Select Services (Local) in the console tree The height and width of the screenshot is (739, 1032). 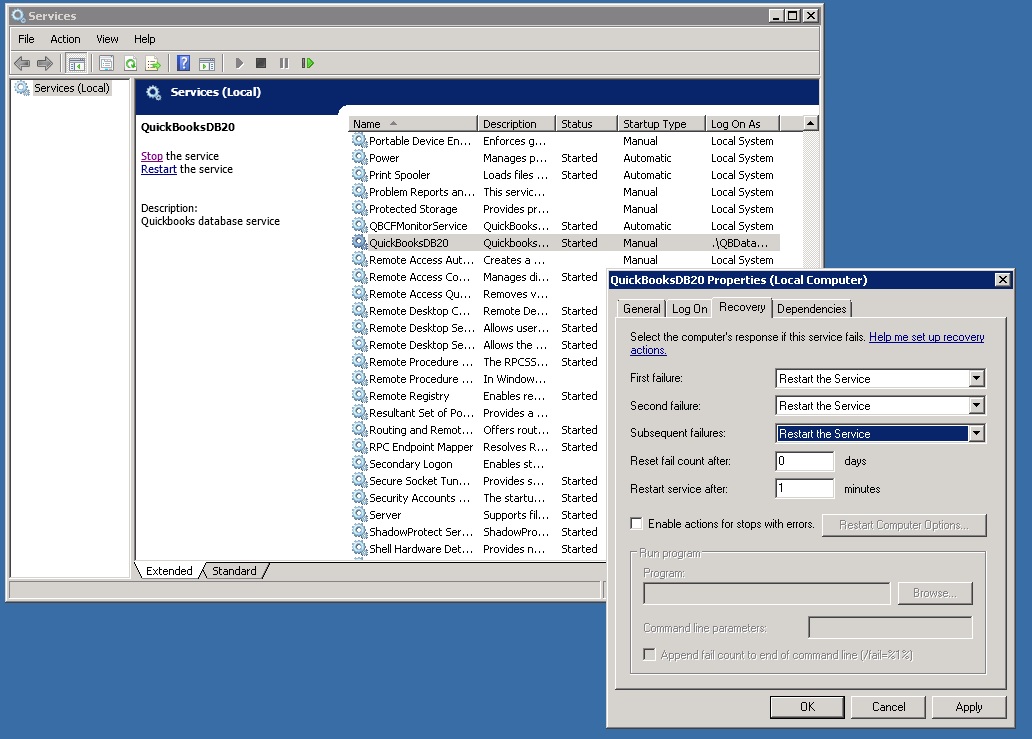72,88
